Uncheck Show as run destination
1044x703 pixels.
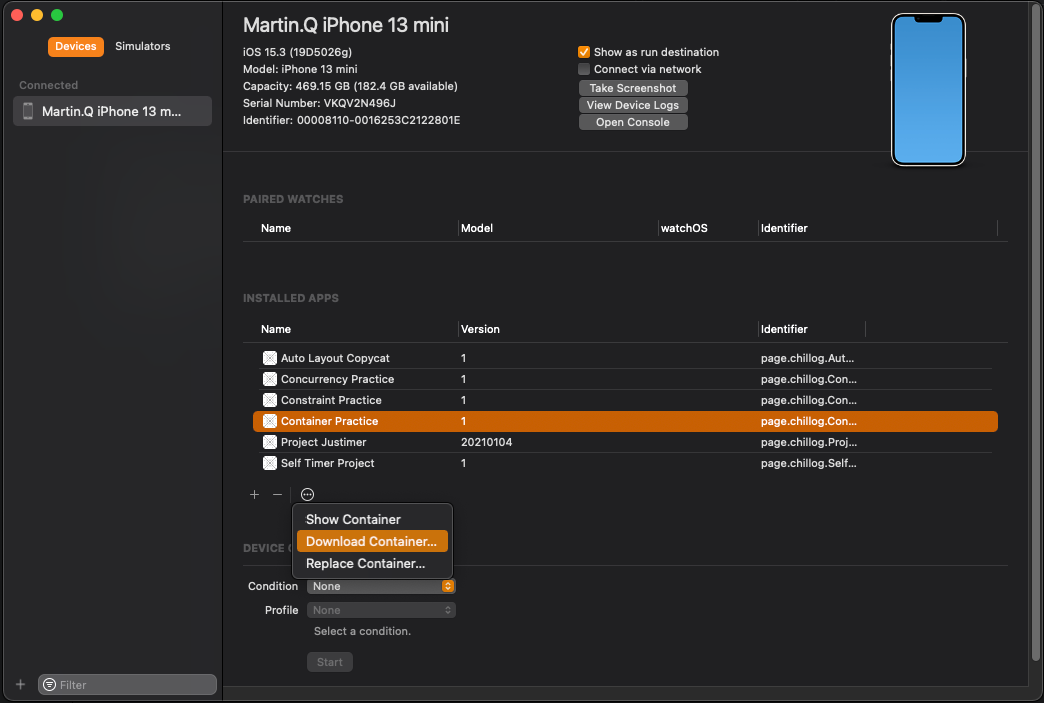tap(584, 52)
